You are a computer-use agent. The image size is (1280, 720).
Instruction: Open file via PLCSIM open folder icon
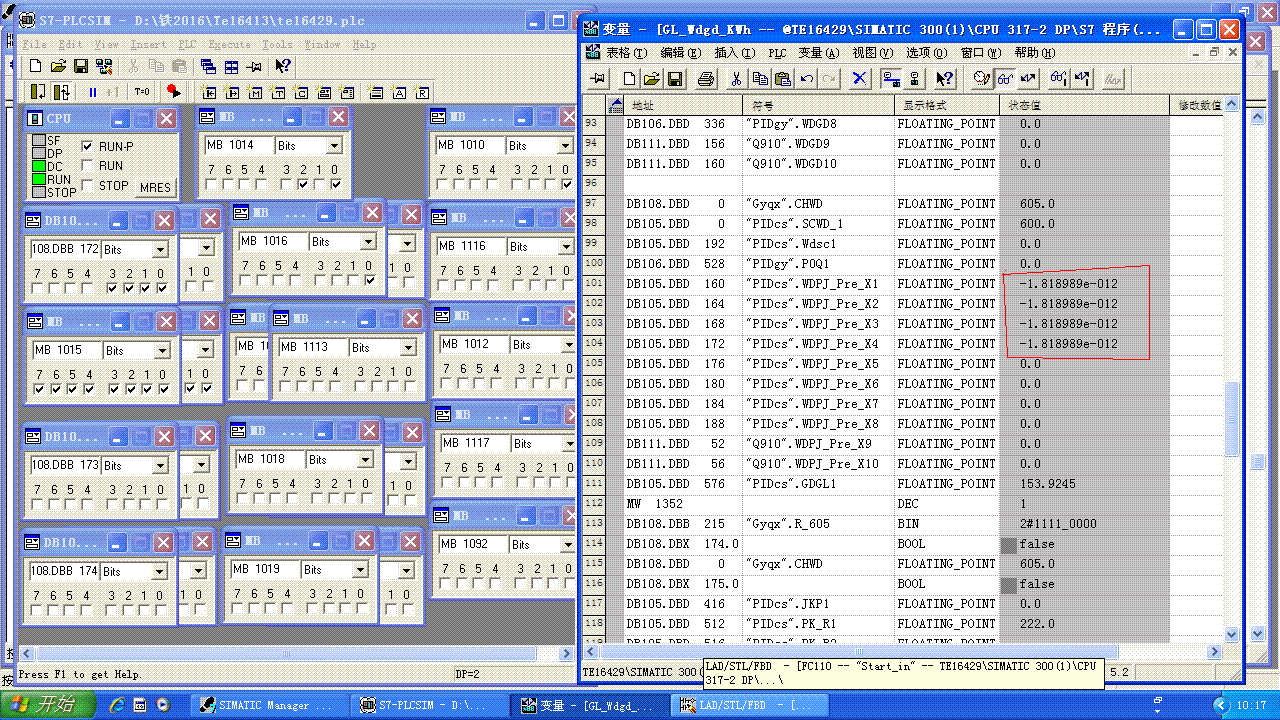coord(58,66)
